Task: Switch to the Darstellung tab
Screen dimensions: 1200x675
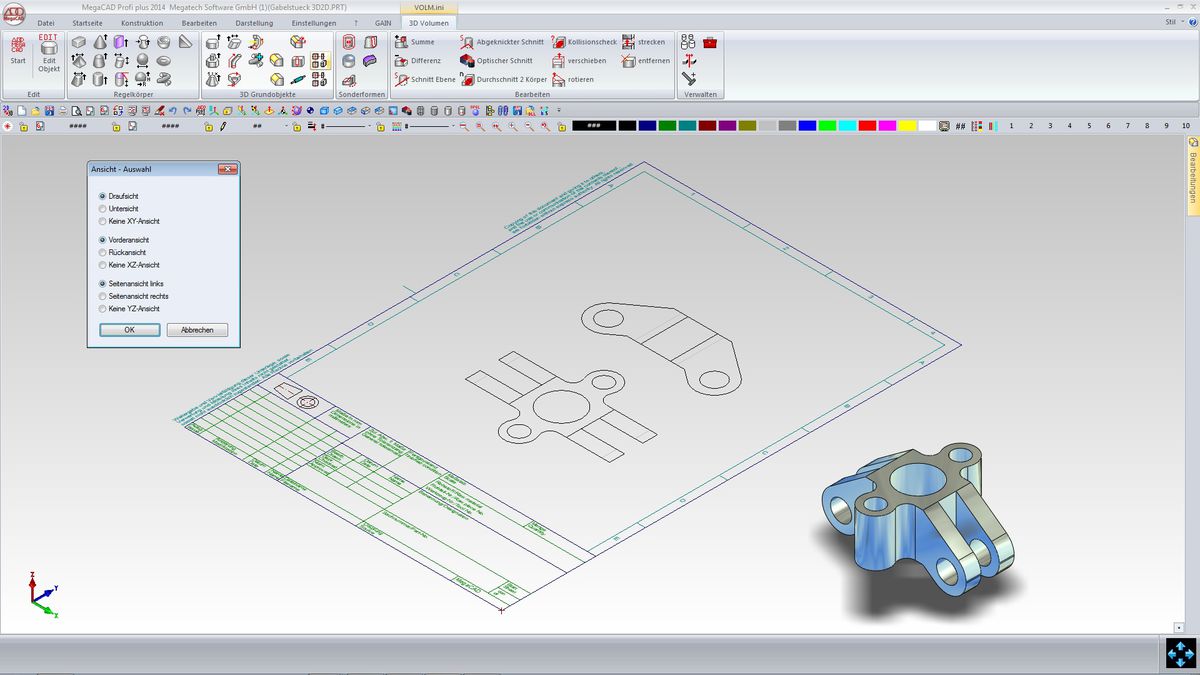Action: coord(255,22)
